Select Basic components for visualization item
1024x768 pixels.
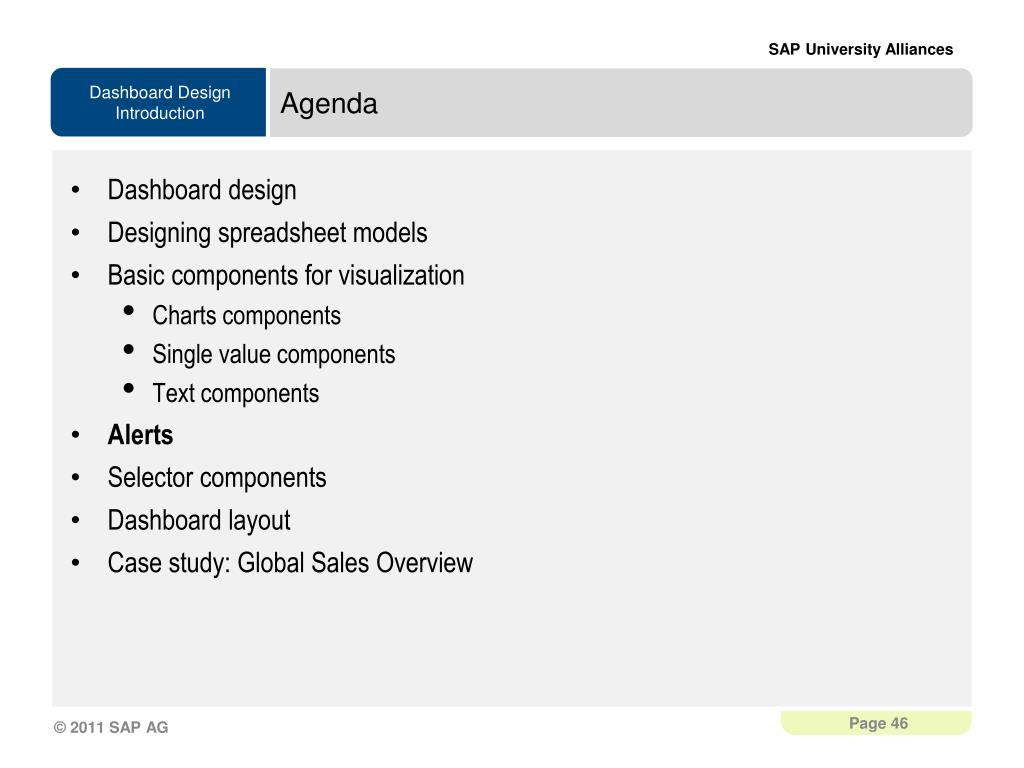pos(286,275)
